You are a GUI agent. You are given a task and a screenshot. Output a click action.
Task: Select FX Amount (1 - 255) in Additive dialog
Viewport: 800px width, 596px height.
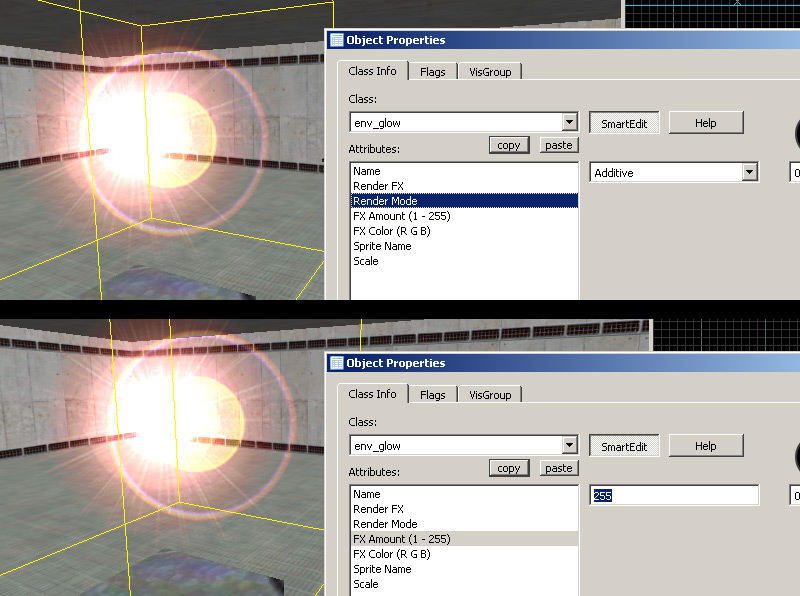[464, 216]
